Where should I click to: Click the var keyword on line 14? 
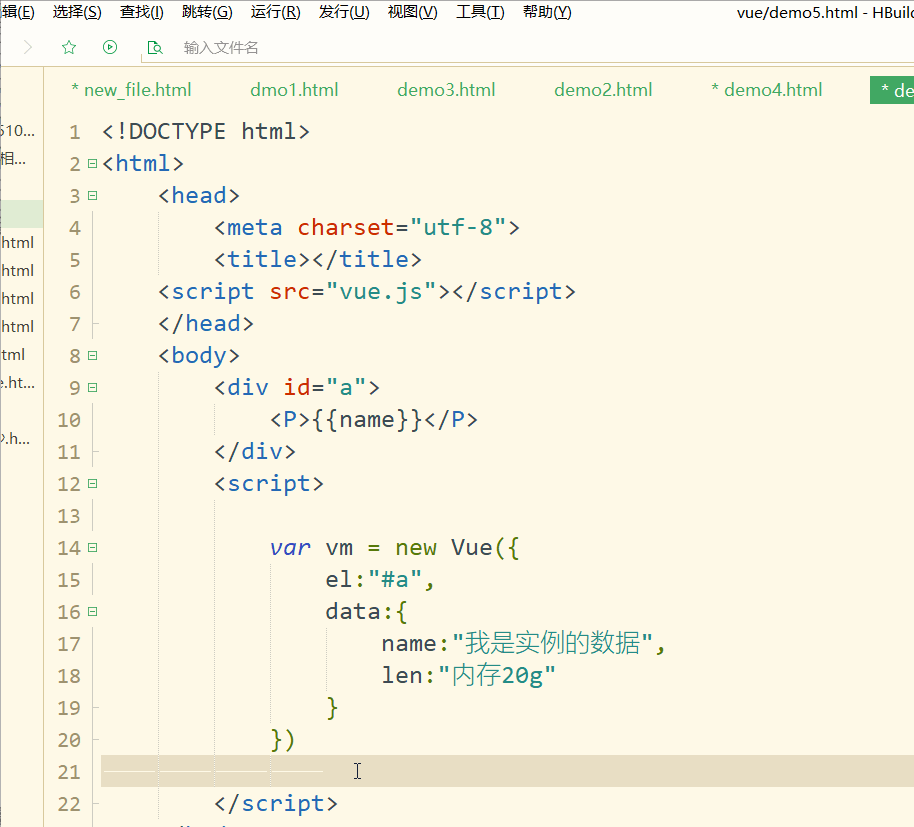[x=290, y=548]
